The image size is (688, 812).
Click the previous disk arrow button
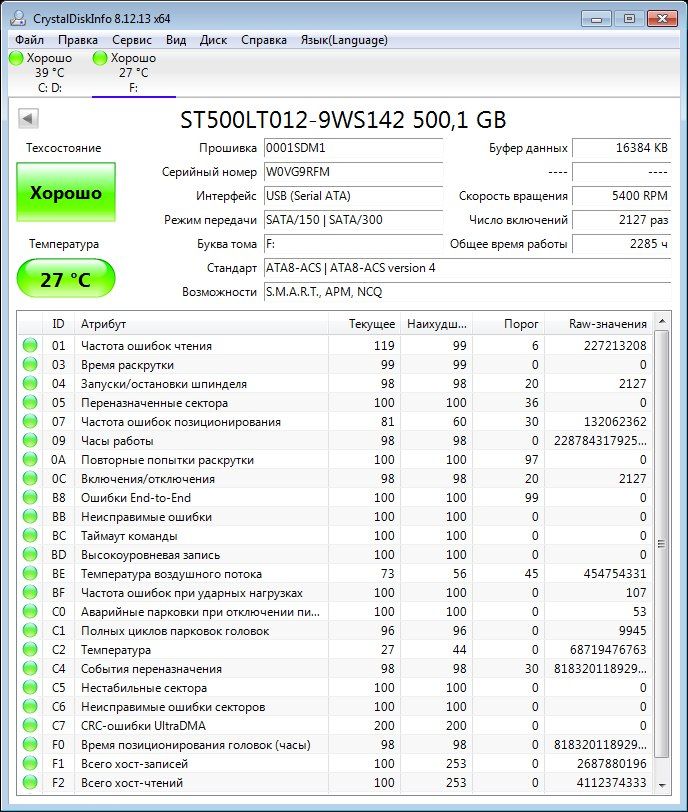coord(28,119)
